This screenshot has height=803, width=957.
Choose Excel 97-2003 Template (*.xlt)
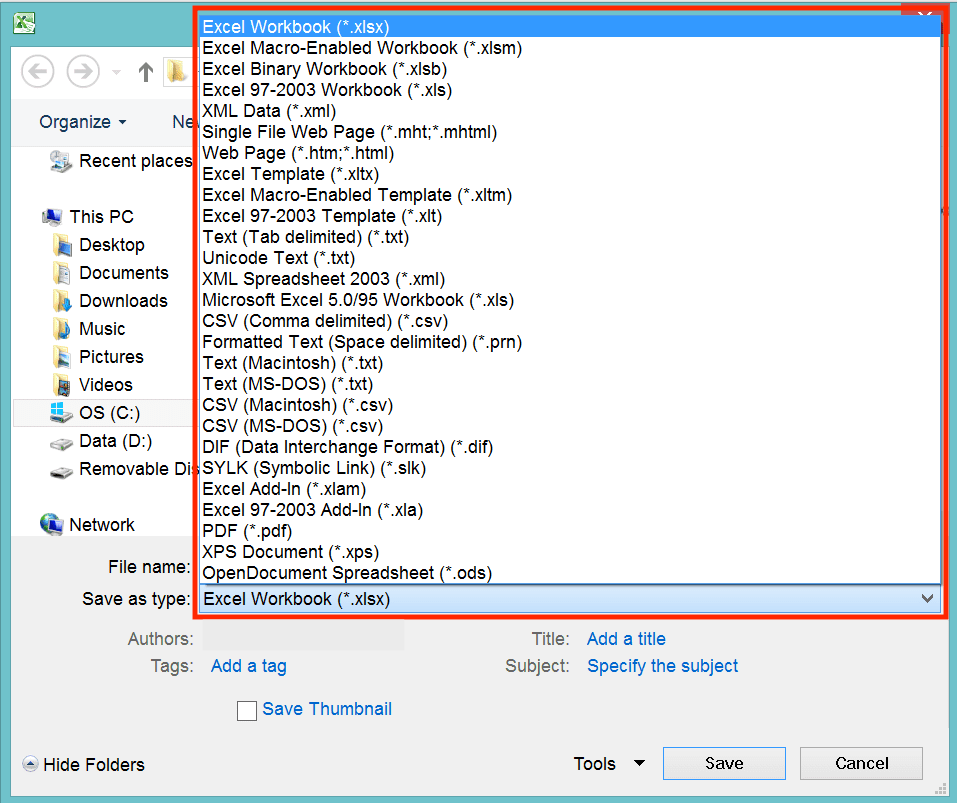click(x=570, y=216)
